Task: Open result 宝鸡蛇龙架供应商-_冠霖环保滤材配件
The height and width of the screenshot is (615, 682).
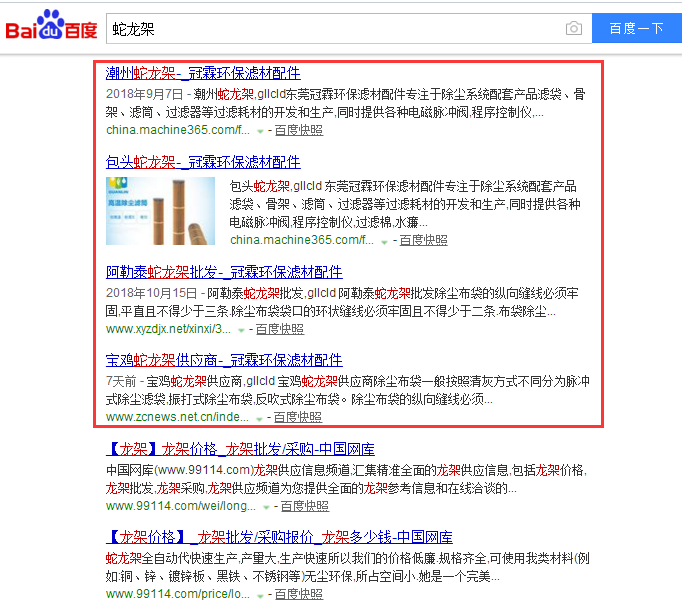Action: click(224, 360)
